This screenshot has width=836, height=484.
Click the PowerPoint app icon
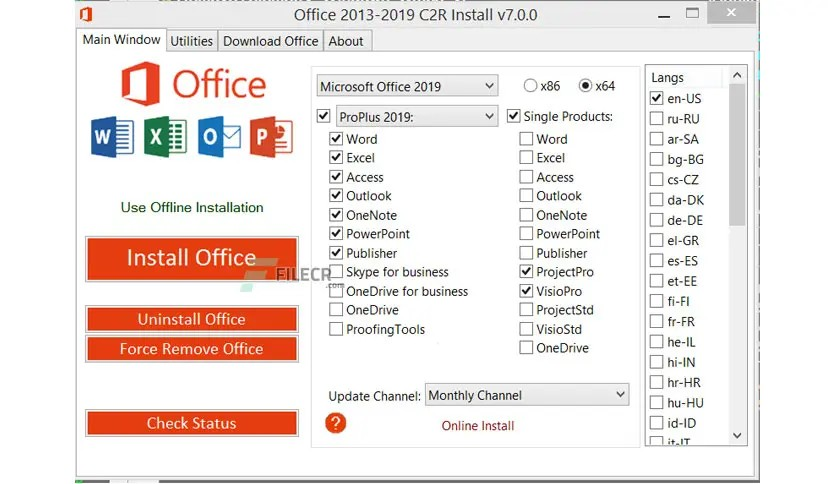(270, 136)
